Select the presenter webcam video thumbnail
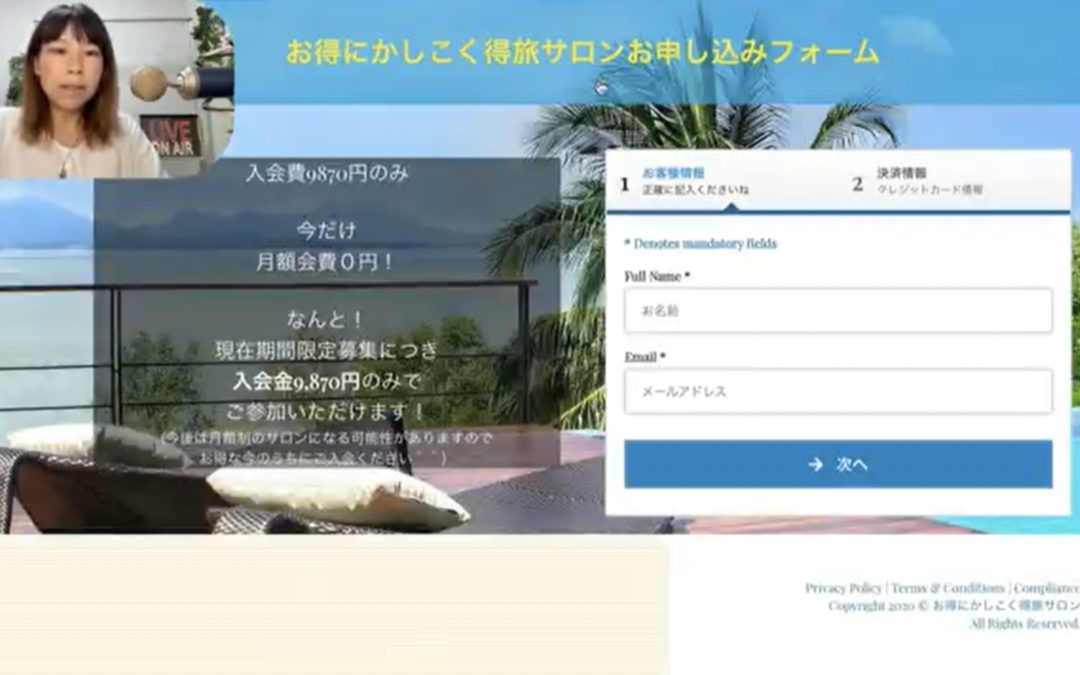 tap(90, 90)
